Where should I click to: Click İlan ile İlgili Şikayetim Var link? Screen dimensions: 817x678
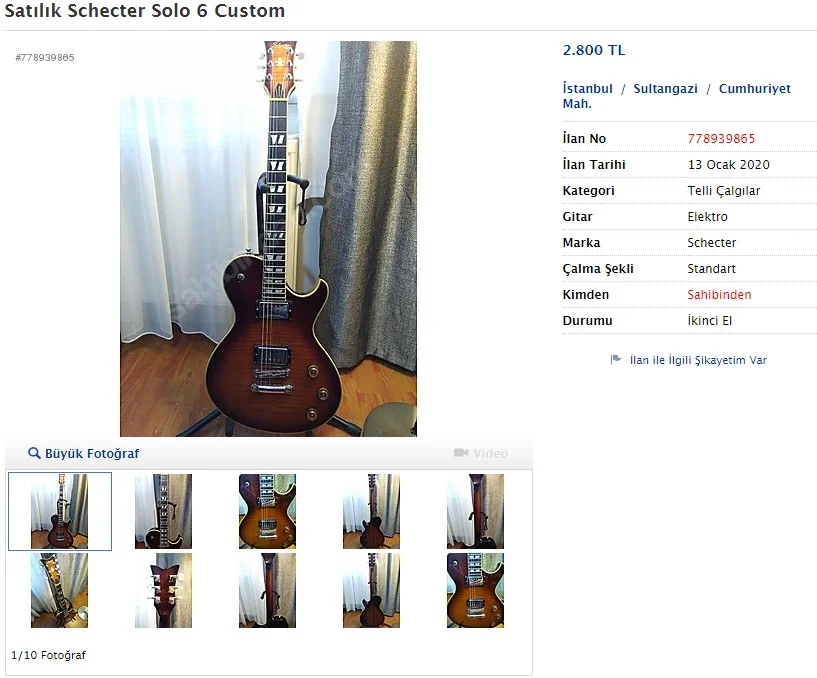point(698,360)
